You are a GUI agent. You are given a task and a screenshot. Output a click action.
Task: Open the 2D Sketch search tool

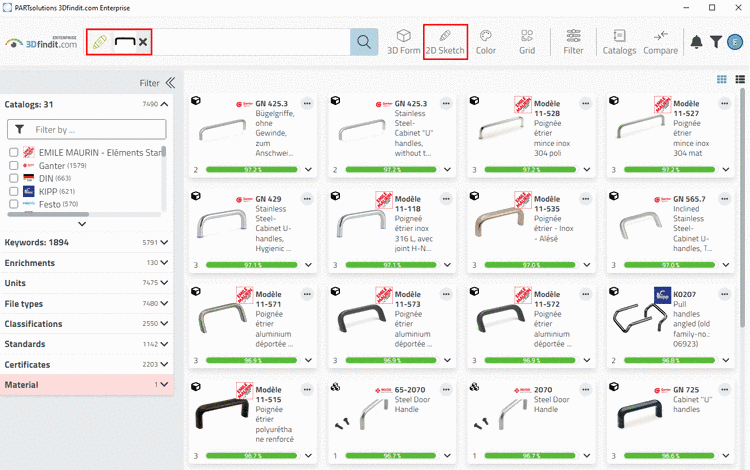pos(445,42)
